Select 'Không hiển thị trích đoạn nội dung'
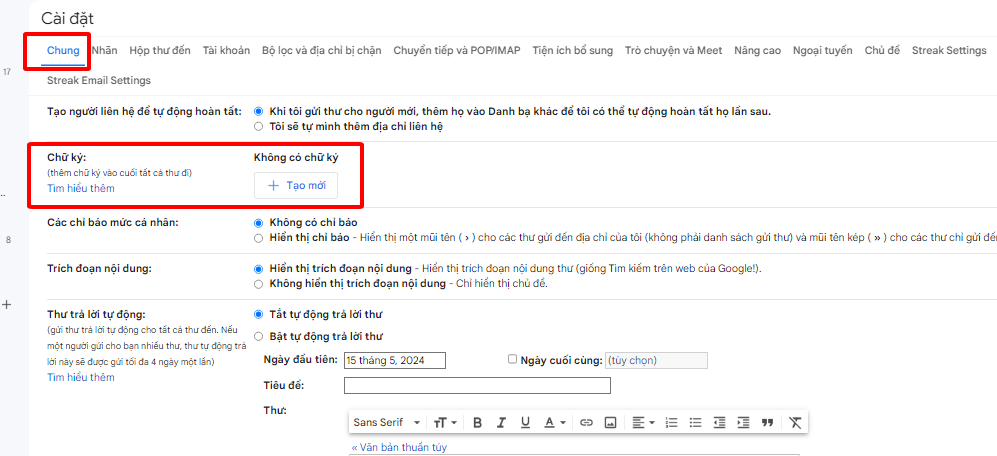Image resolution: width=997 pixels, height=456 pixels. point(259,284)
